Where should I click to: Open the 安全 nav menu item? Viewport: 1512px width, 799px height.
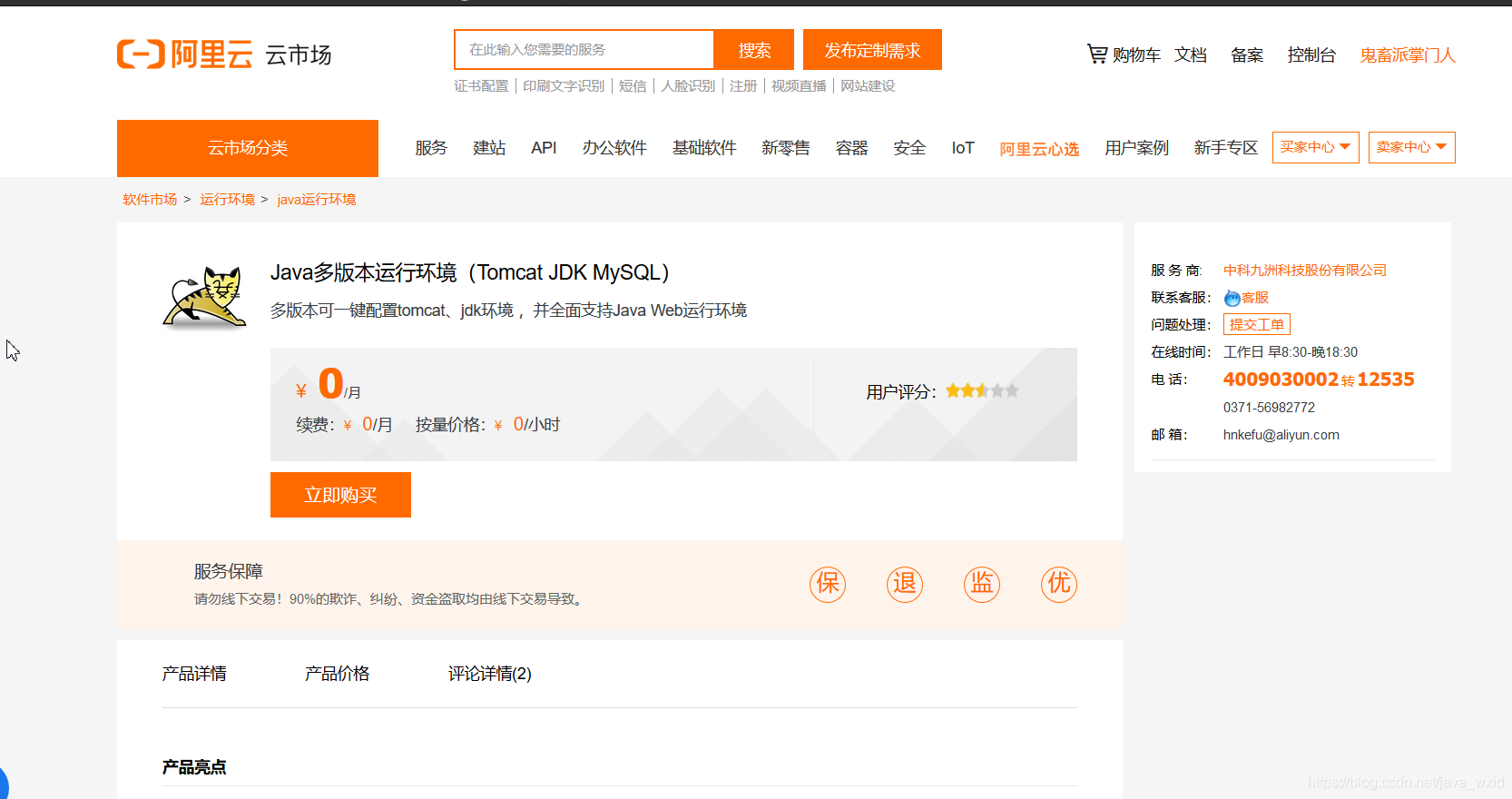click(909, 148)
